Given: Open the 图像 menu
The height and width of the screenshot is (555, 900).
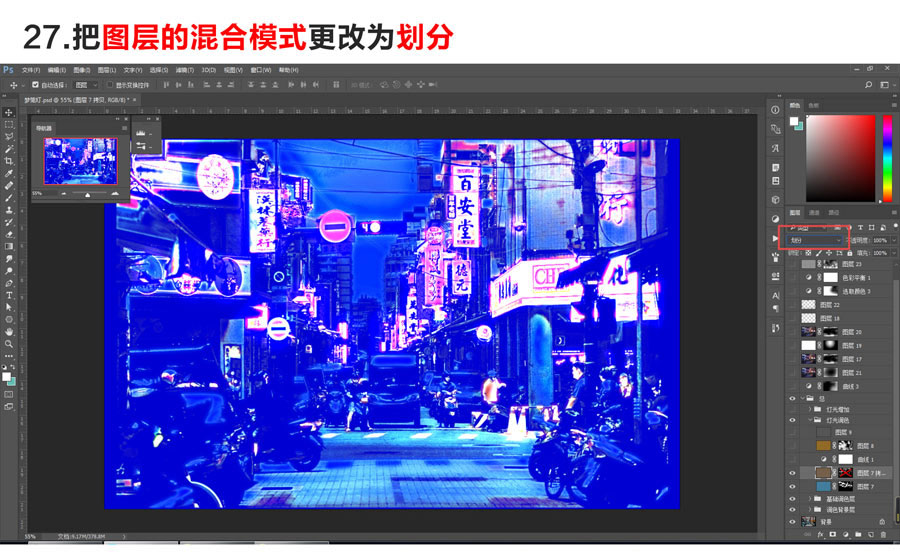Looking at the screenshot, I should pyautogui.click(x=82, y=70).
